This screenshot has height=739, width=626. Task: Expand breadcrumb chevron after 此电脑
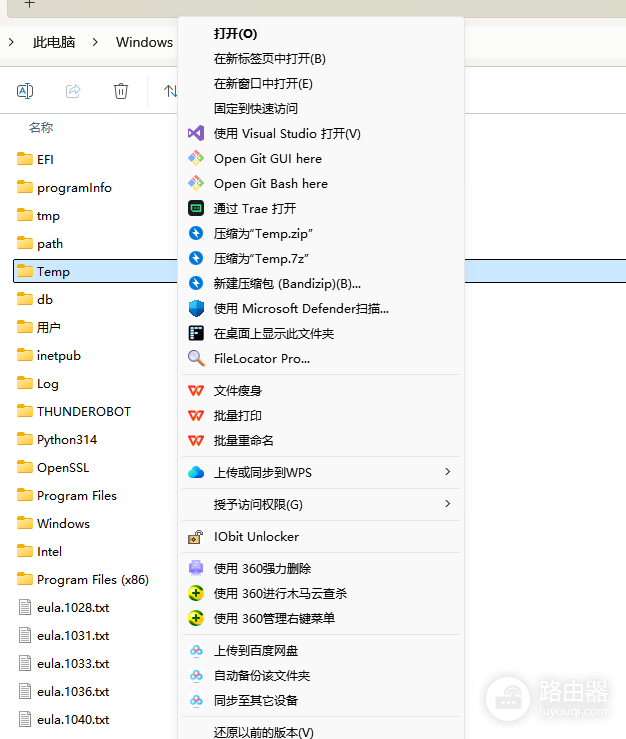click(x=95, y=42)
